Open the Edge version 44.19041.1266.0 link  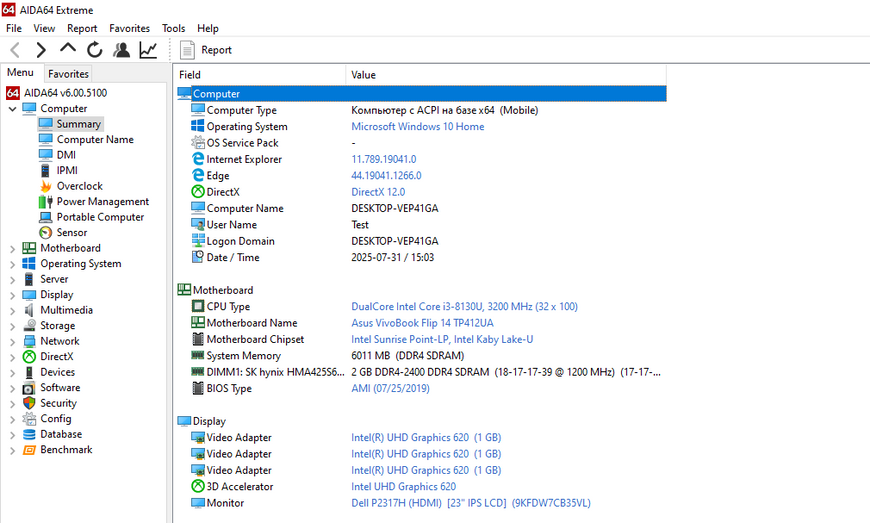click(386, 176)
